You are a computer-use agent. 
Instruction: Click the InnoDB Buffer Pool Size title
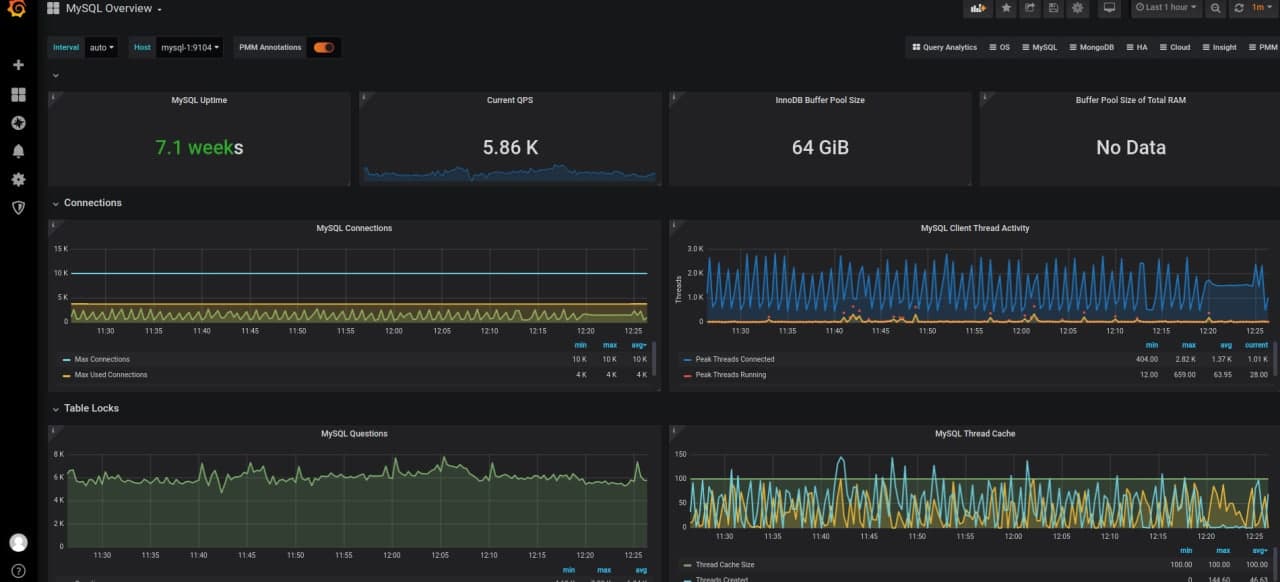click(820, 100)
